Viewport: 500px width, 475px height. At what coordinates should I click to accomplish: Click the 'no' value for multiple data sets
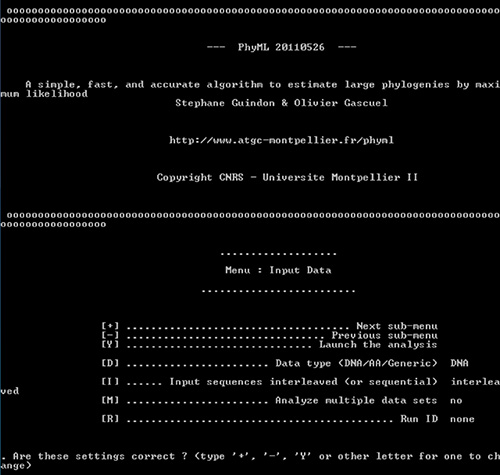[456, 401]
